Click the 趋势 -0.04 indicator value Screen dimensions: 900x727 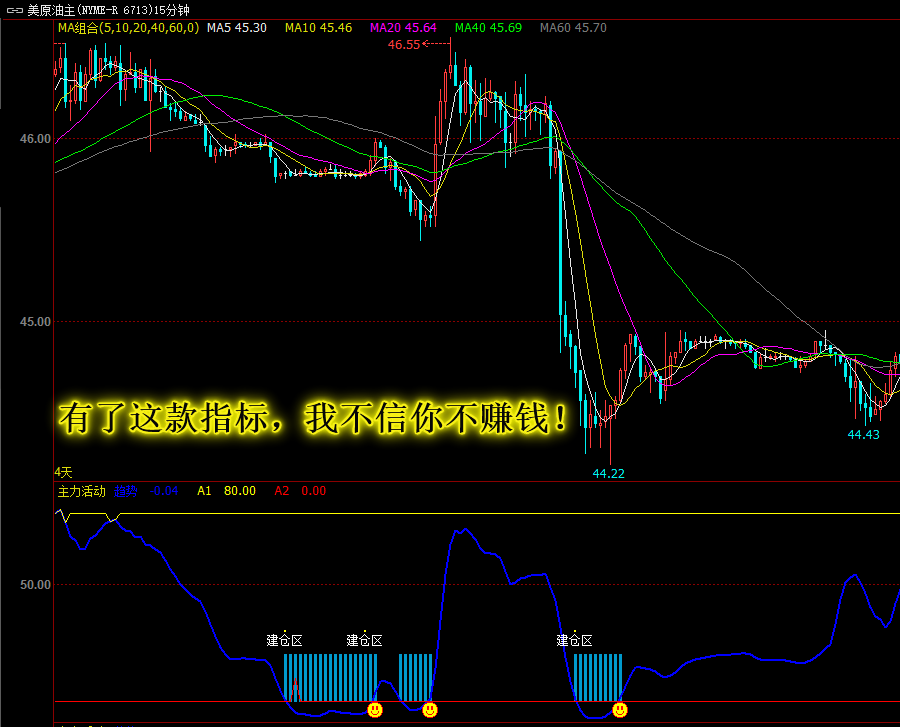[146, 491]
